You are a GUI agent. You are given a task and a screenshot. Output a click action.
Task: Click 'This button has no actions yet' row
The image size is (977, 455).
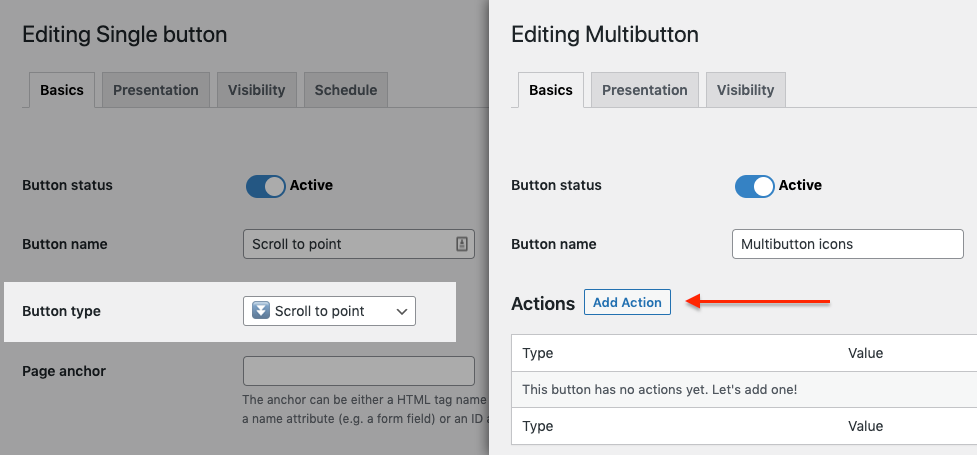click(x=744, y=390)
